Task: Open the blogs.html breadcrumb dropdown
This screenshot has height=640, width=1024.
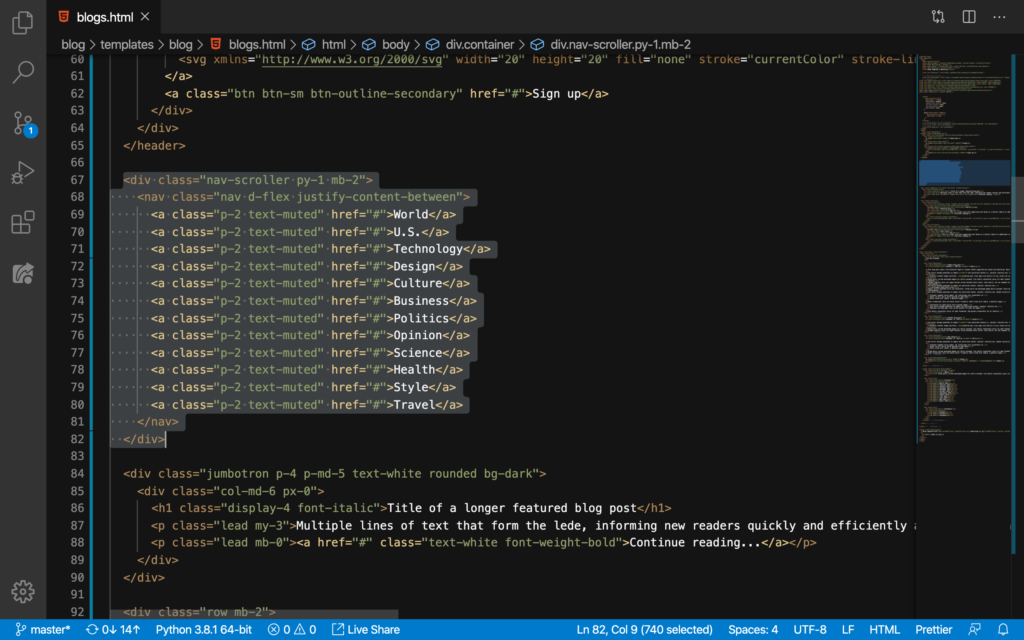Action: click(257, 44)
